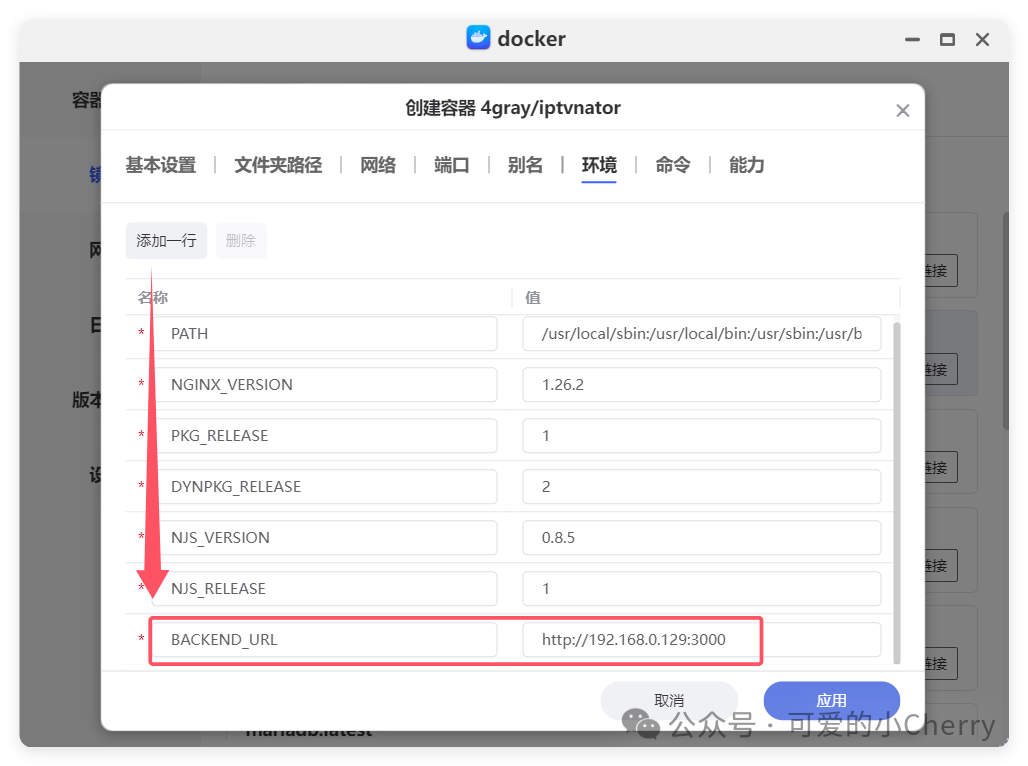This screenshot has height=766, width=1028.
Task: Maximize the docker window
Action: pyautogui.click(x=947, y=39)
